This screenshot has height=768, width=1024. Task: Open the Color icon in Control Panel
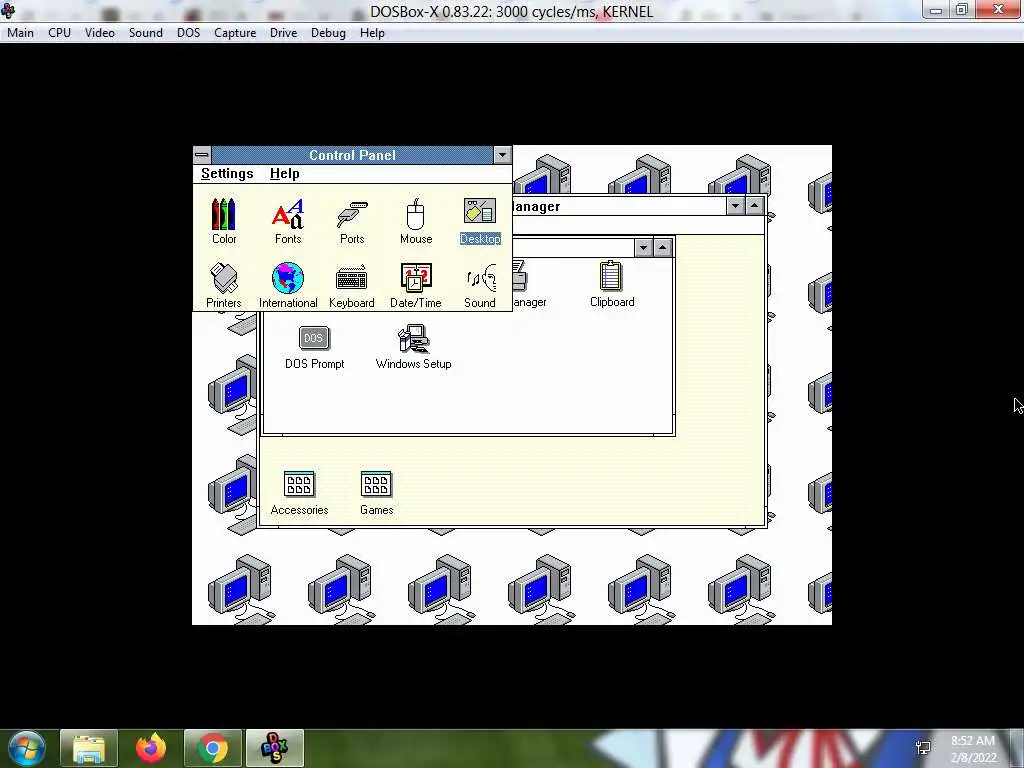(x=223, y=221)
